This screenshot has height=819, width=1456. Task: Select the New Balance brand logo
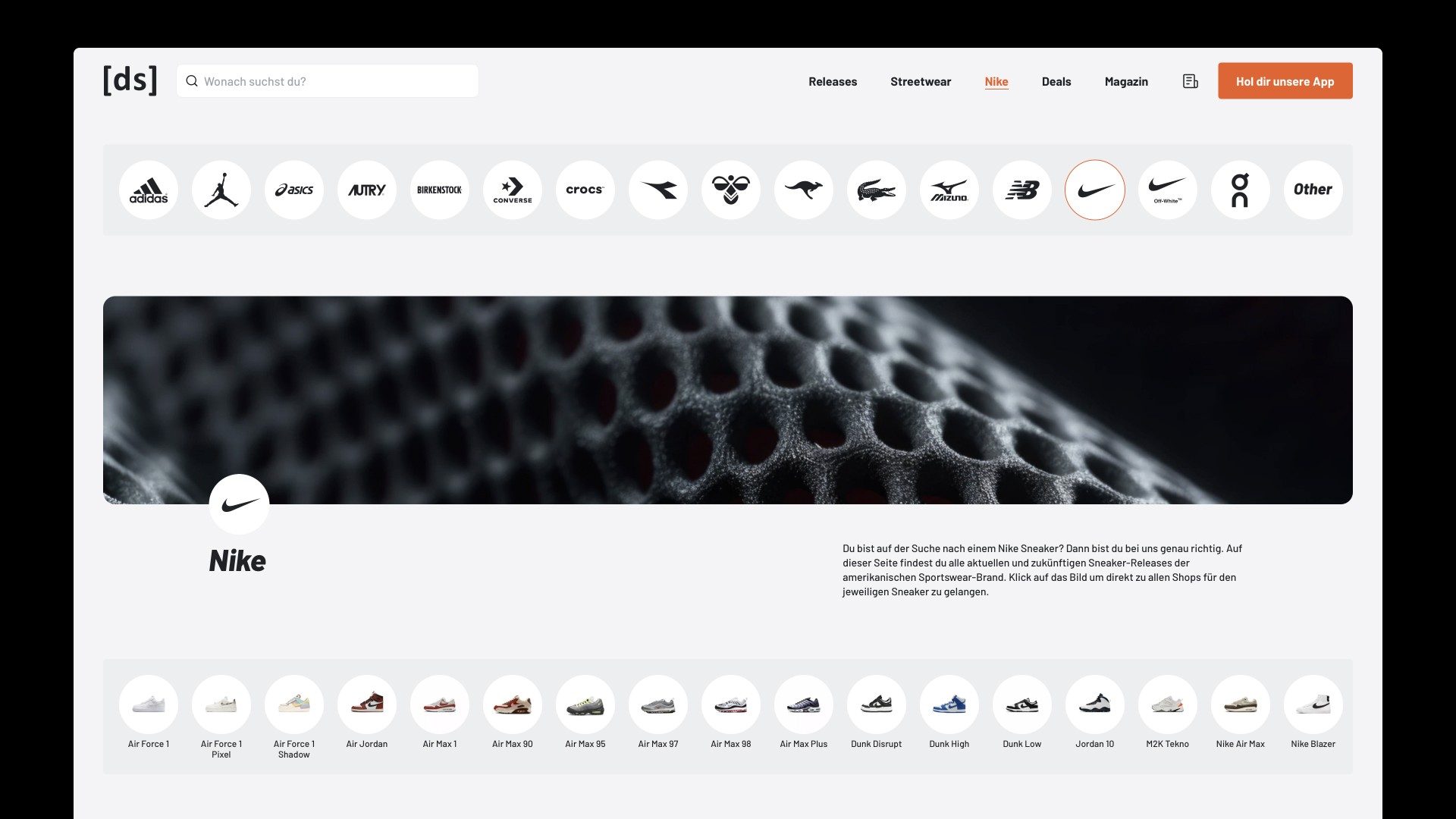[x=1022, y=190]
